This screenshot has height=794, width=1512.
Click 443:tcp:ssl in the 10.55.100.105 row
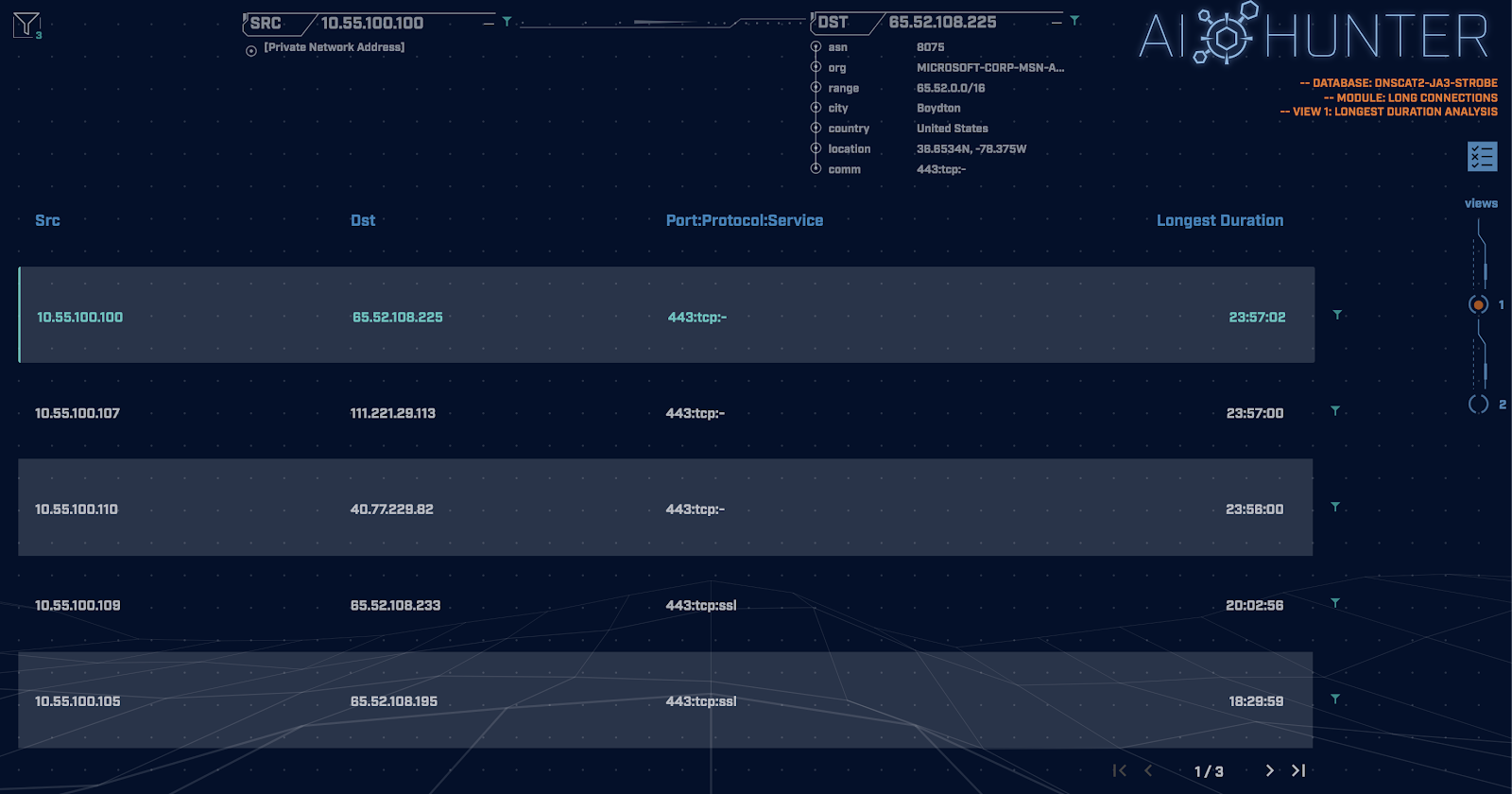701,701
